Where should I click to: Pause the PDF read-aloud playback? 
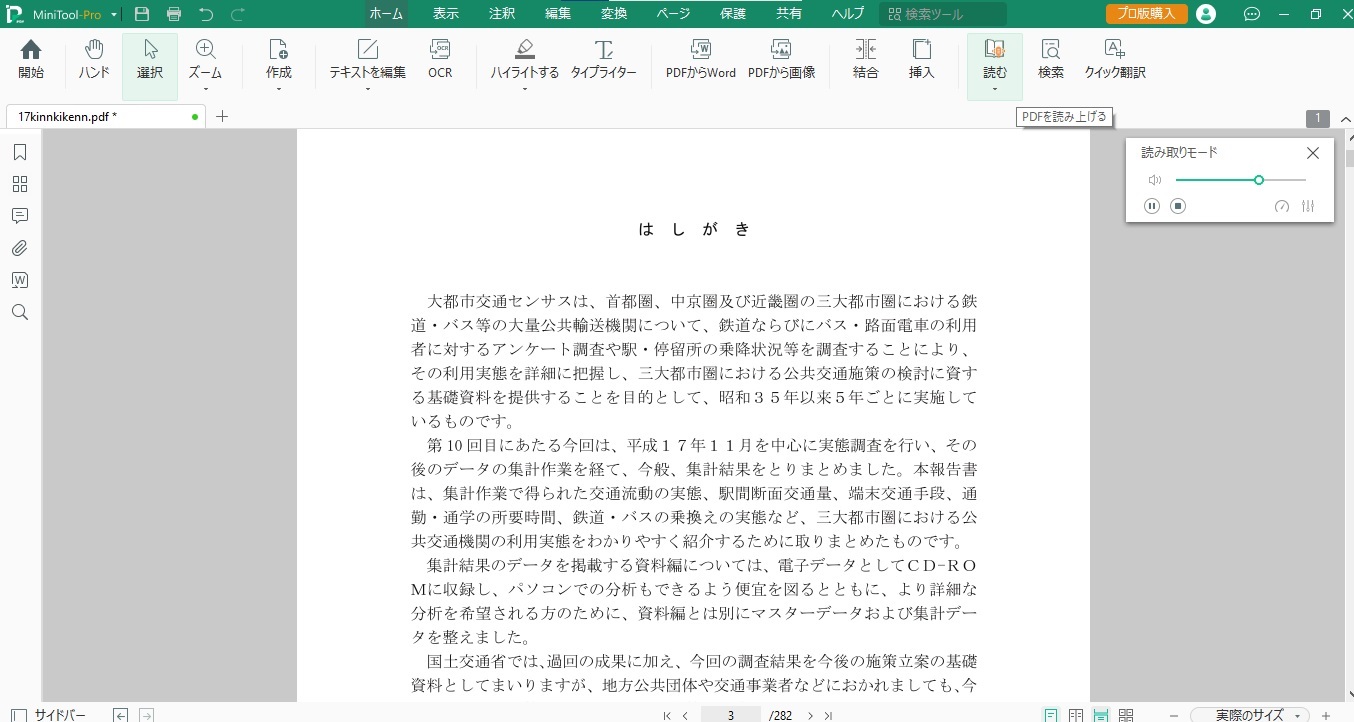click(x=1152, y=206)
